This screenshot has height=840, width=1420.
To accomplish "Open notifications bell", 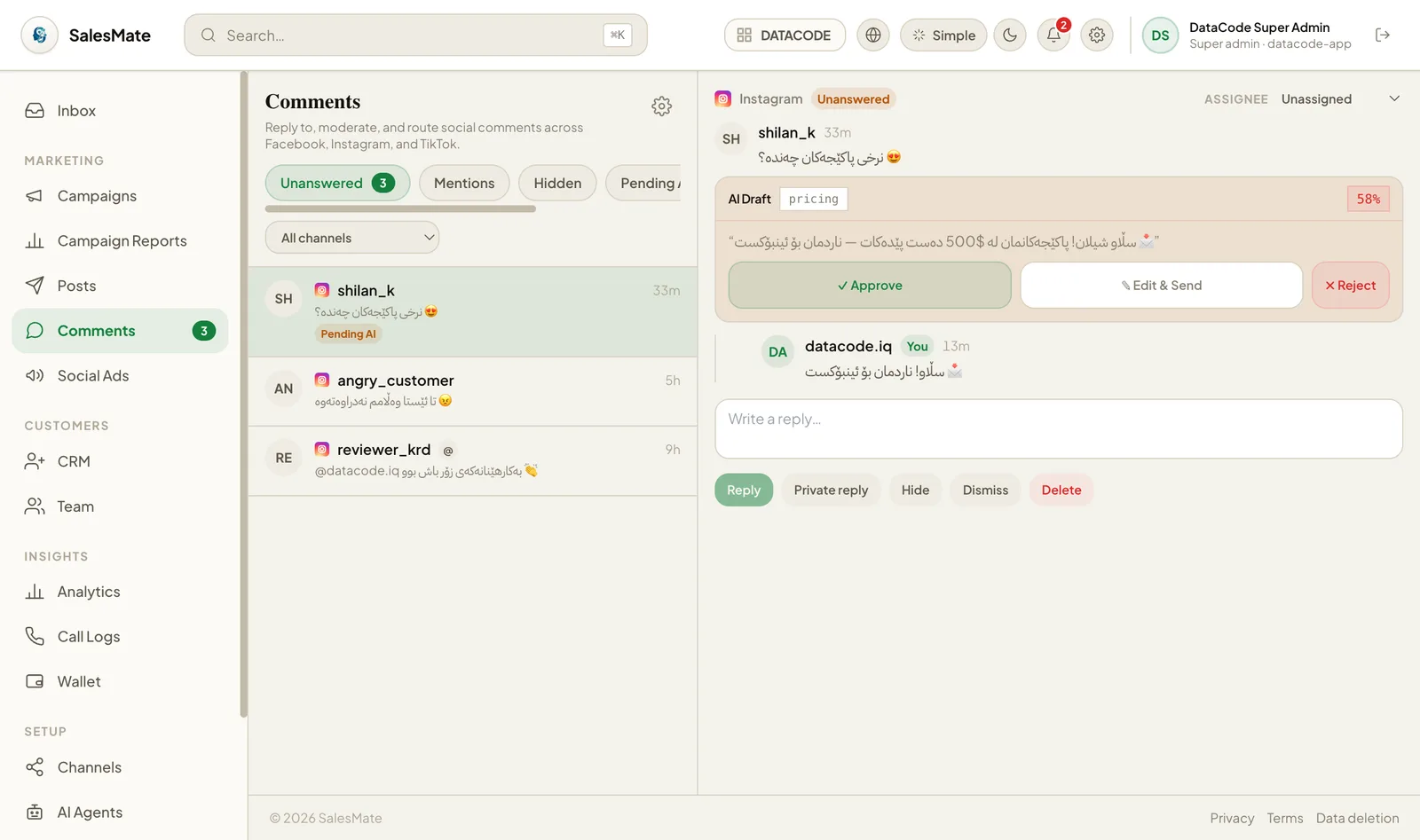I will pyautogui.click(x=1053, y=35).
